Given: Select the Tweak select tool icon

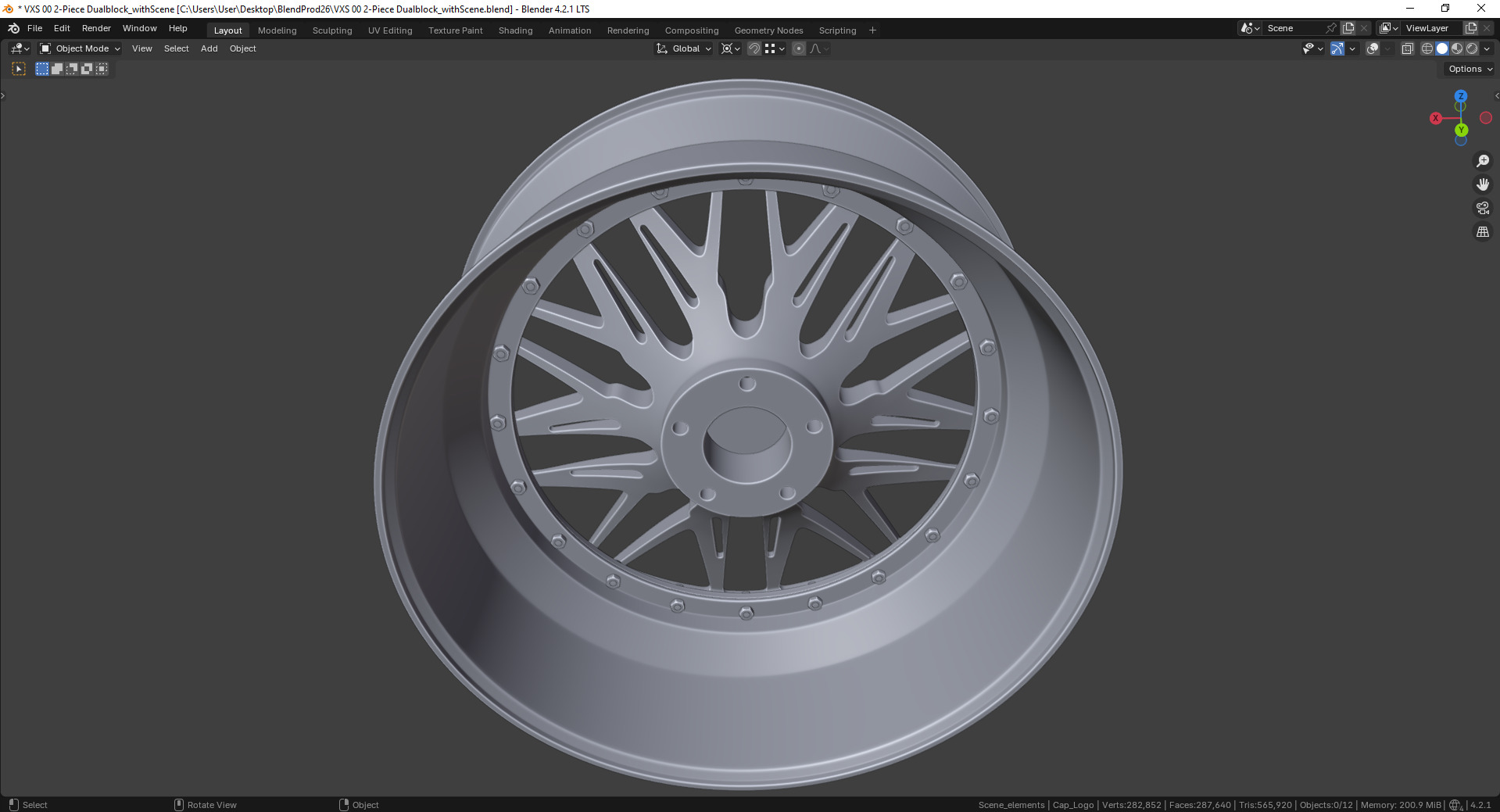Looking at the screenshot, I should tap(19, 69).
